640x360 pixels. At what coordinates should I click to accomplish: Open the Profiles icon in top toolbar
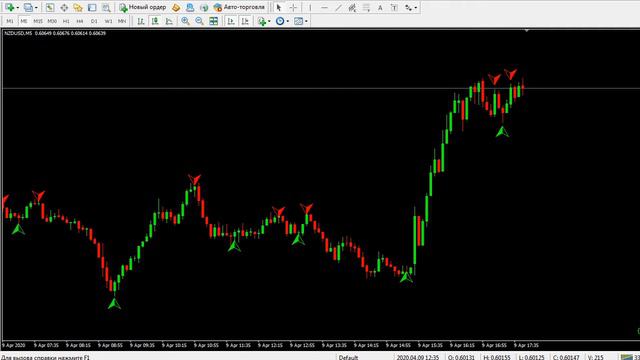[x=28, y=7]
